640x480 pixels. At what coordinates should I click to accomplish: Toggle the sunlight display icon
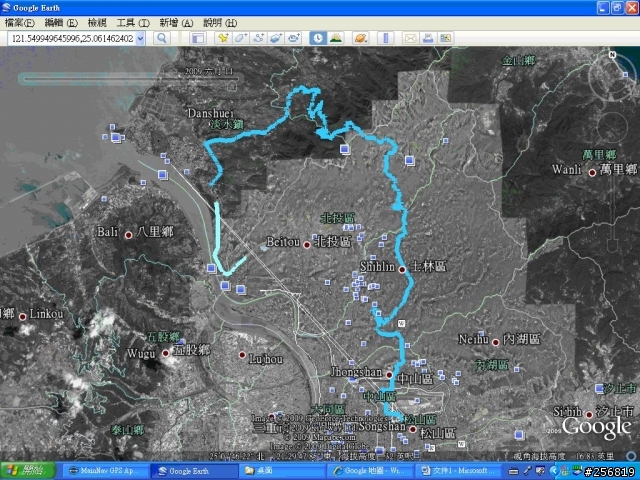(x=336, y=38)
